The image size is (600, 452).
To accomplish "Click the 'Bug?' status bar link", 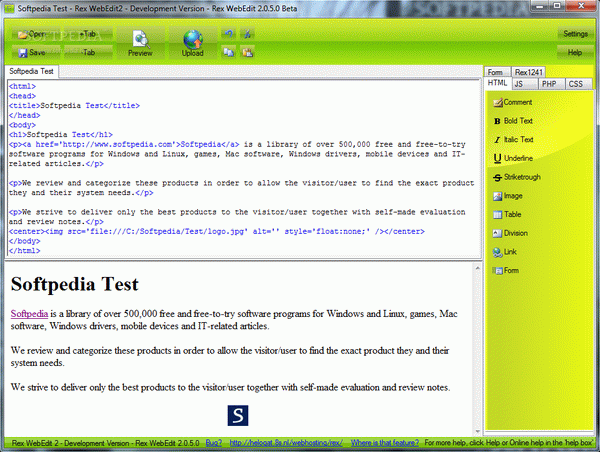I will [x=214, y=443].
